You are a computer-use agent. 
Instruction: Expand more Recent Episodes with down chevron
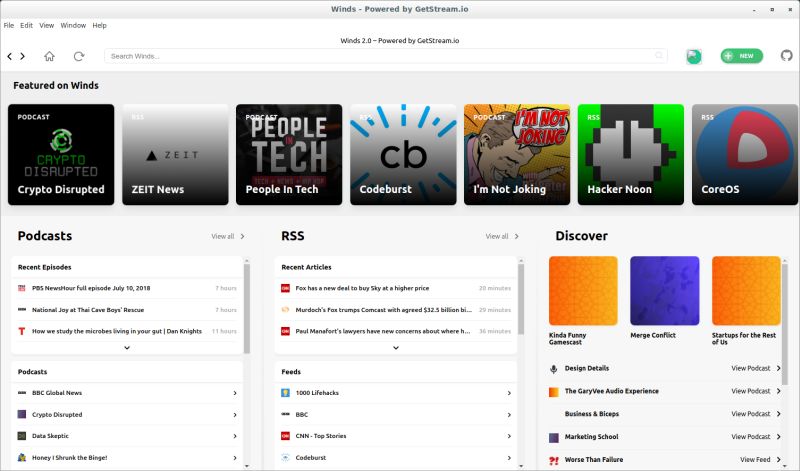(127, 348)
